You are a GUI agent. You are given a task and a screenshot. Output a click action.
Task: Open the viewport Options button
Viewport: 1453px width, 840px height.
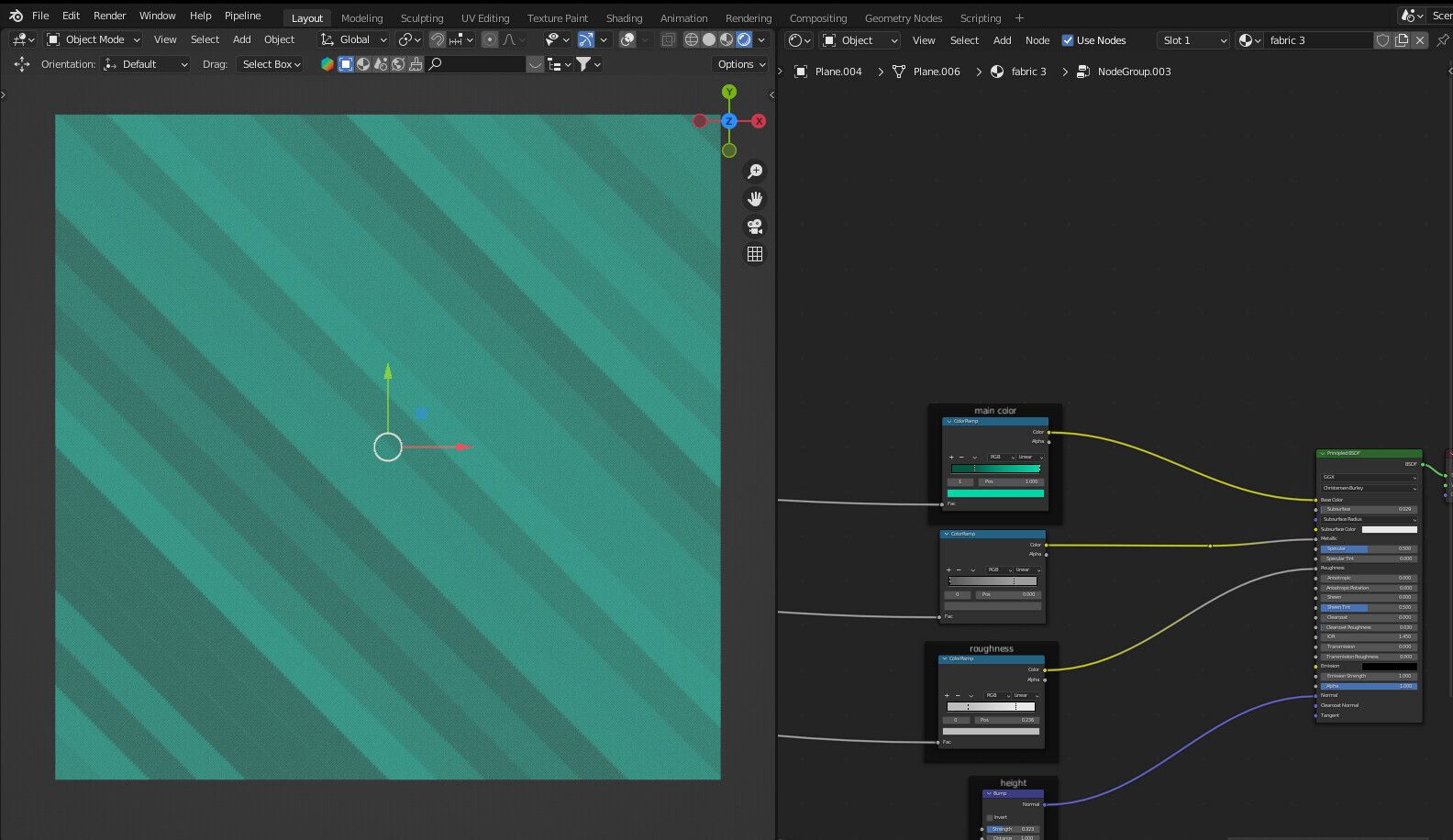coord(741,64)
